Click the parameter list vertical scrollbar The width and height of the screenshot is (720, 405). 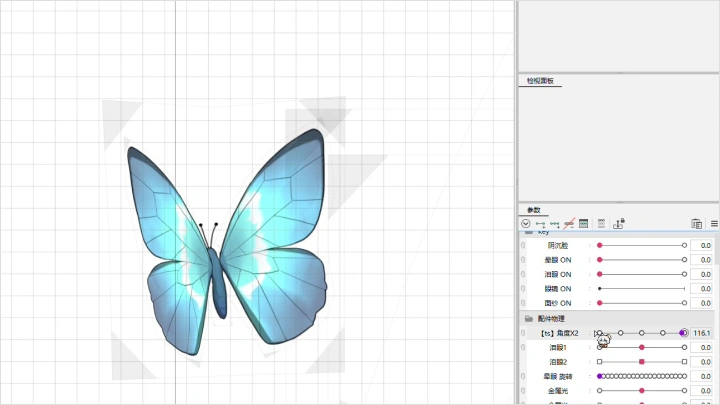coord(717,250)
